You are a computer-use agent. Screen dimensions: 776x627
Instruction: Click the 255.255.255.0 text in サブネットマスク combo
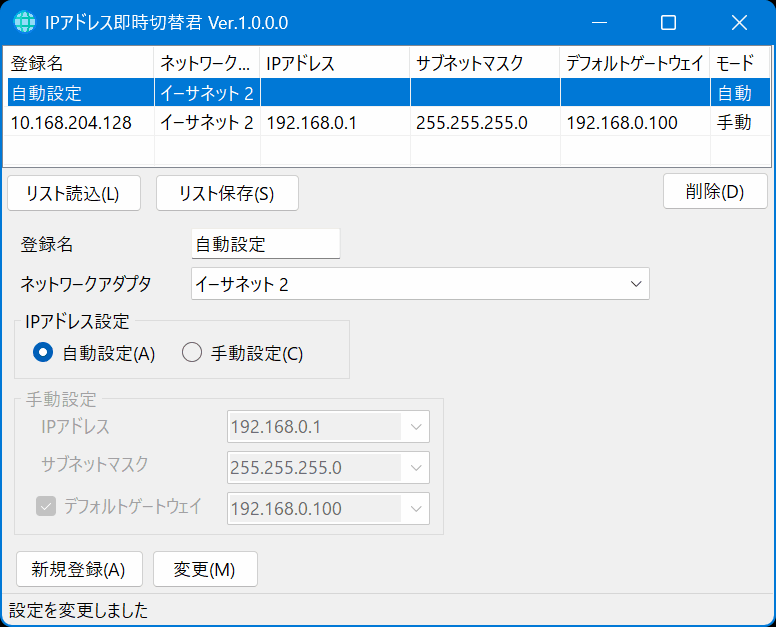point(286,468)
